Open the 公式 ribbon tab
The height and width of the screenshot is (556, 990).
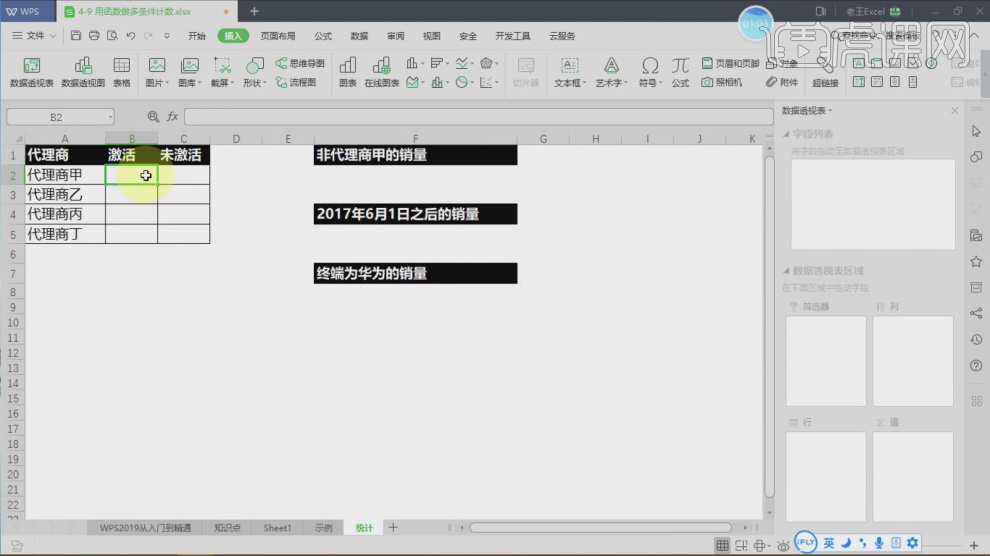click(x=323, y=36)
